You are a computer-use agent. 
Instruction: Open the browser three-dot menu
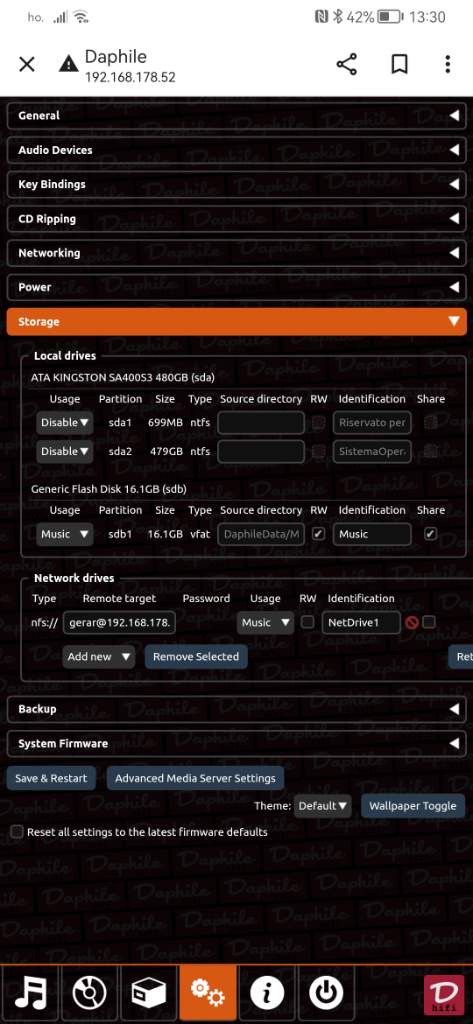pyautogui.click(x=448, y=64)
